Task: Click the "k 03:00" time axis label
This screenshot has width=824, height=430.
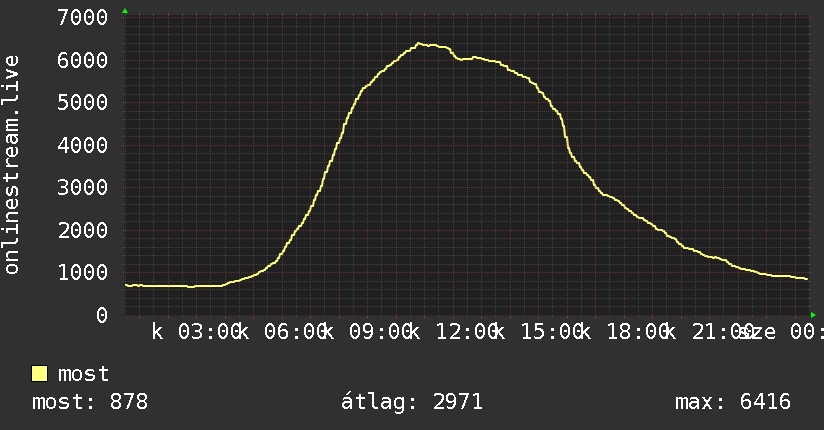Action: (x=197, y=332)
